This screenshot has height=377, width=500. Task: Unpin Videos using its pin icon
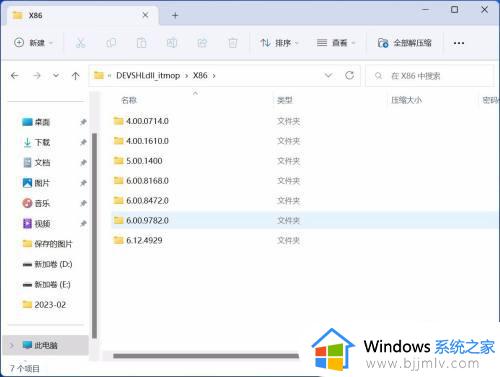pos(83,224)
